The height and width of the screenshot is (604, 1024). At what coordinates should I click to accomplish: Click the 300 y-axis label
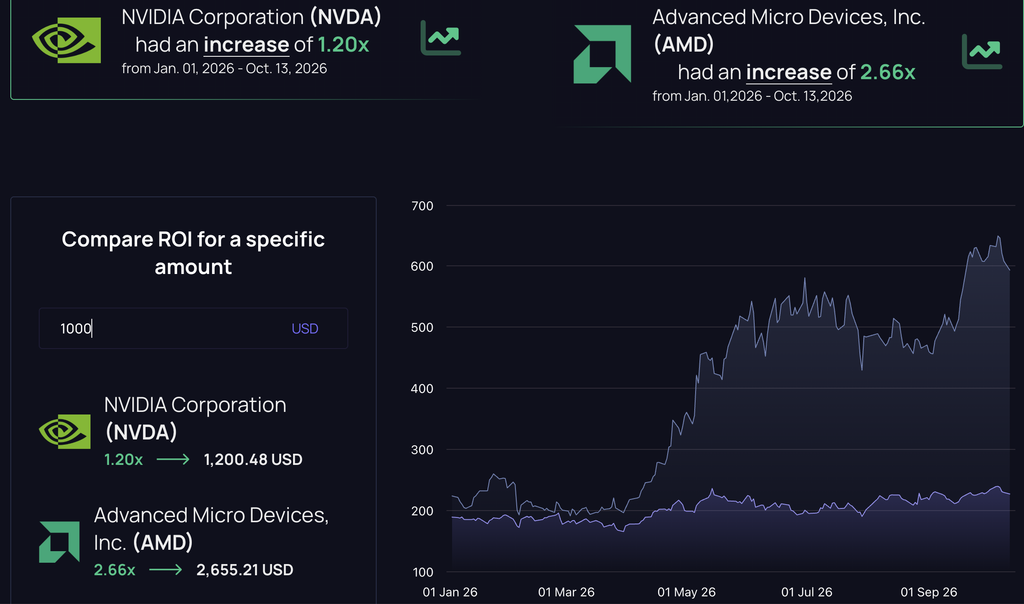423,450
